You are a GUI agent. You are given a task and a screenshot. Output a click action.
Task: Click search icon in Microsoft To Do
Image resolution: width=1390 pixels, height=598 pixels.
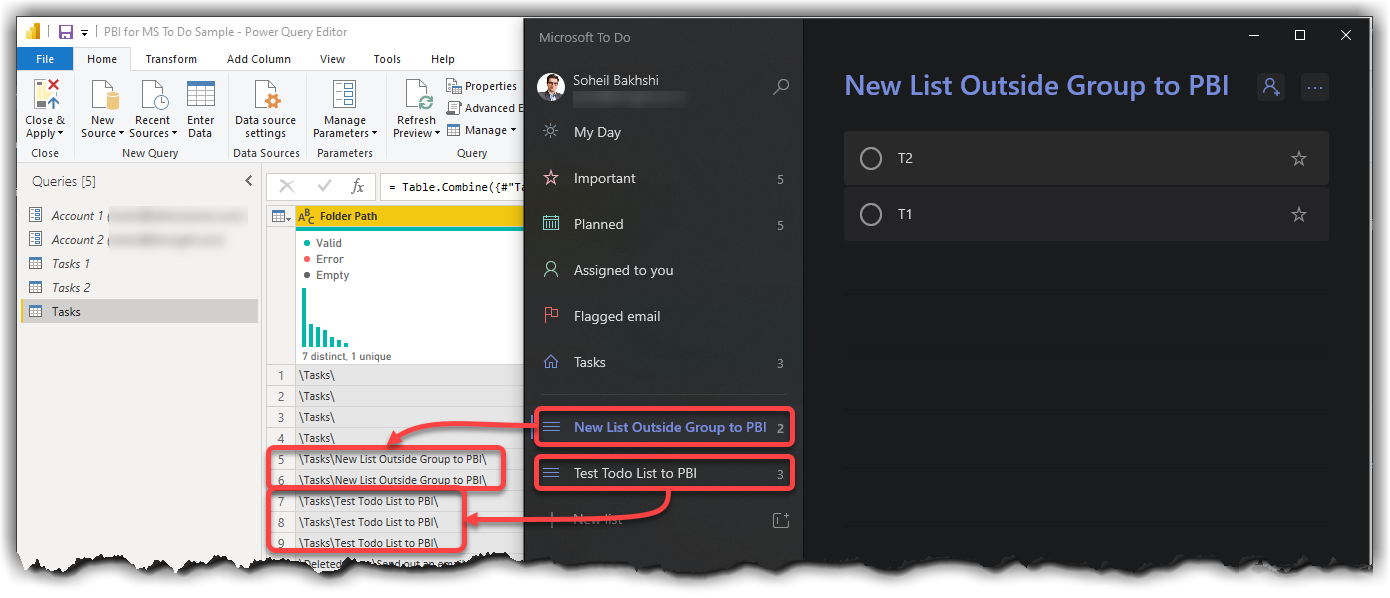781,87
